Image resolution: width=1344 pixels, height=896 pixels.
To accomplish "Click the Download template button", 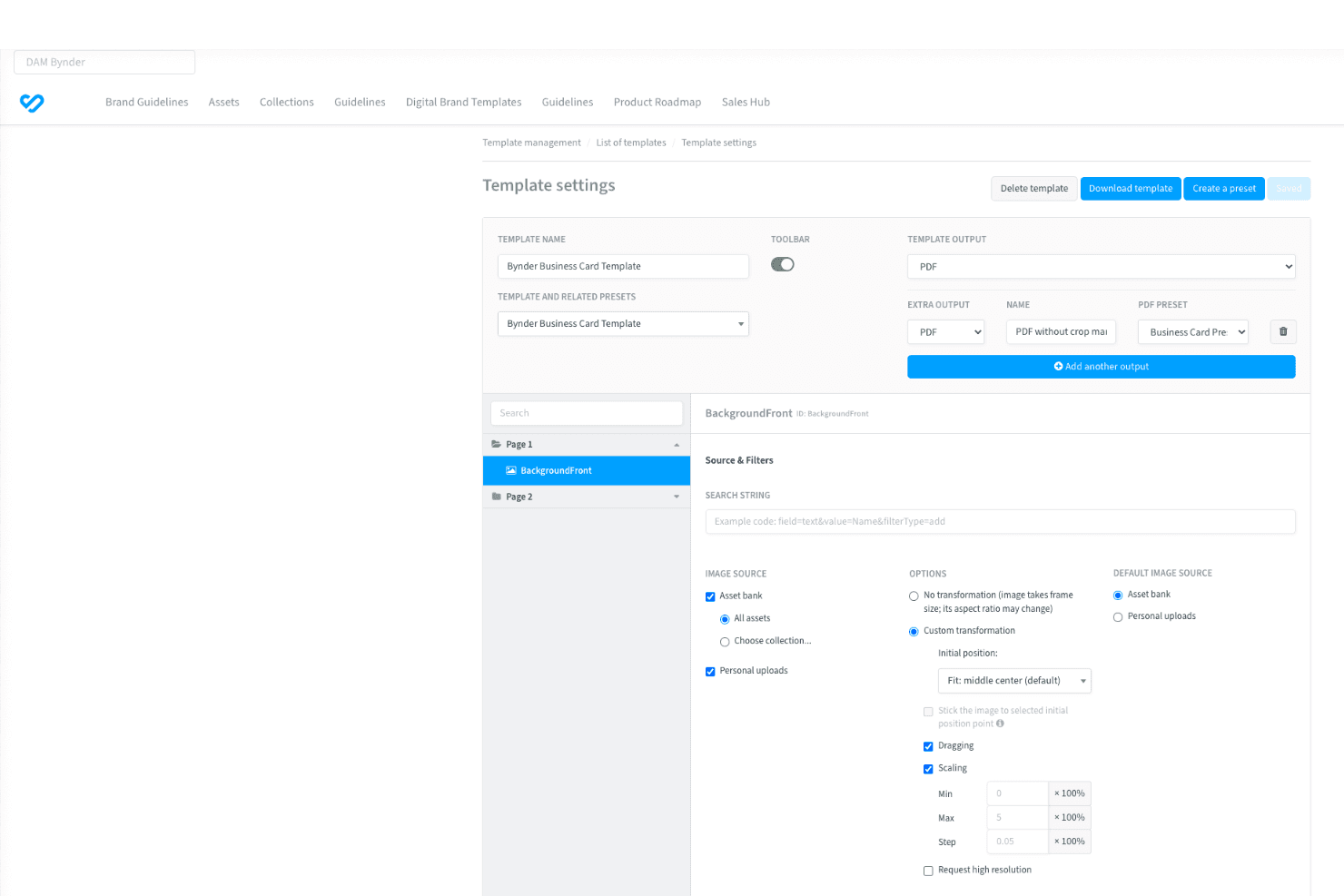I will 1131,189.
